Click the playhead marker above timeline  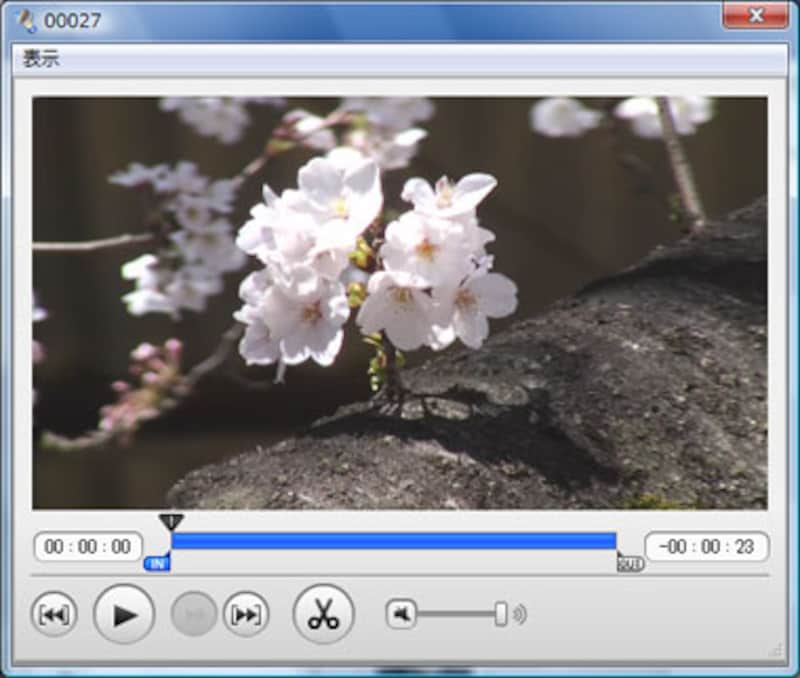(x=171, y=522)
